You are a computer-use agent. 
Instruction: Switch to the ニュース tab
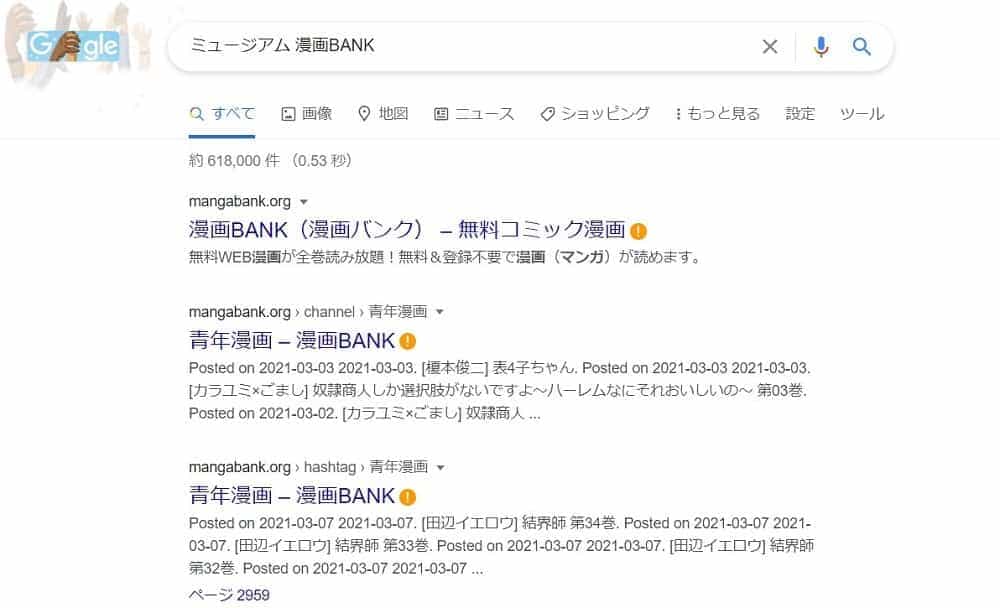[x=474, y=114]
